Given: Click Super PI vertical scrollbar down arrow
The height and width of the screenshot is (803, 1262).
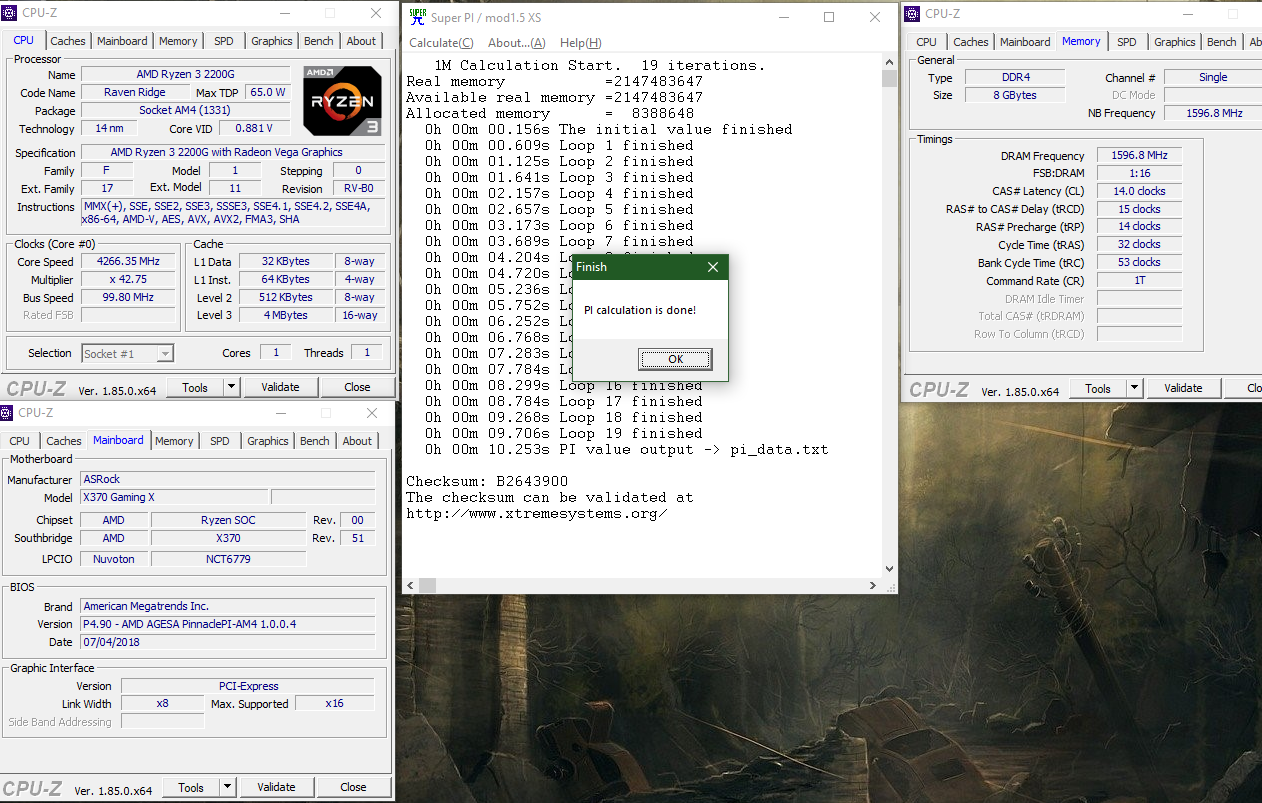Looking at the screenshot, I should pyautogui.click(x=889, y=568).
